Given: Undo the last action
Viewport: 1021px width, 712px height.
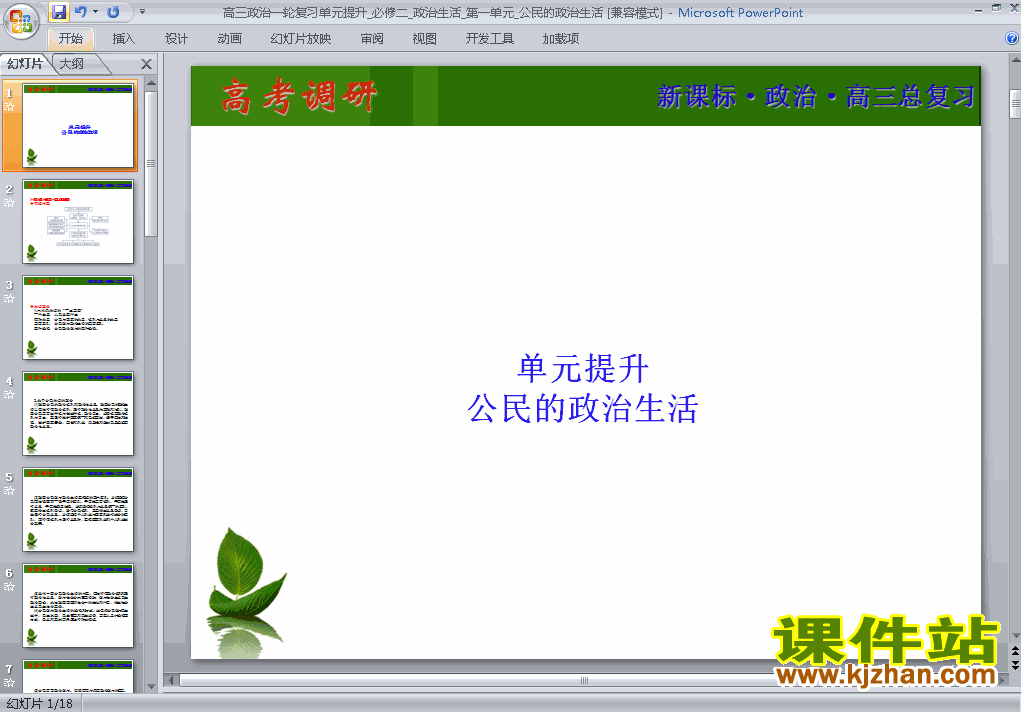Looking at the screenshot, I should coord(80,12).
